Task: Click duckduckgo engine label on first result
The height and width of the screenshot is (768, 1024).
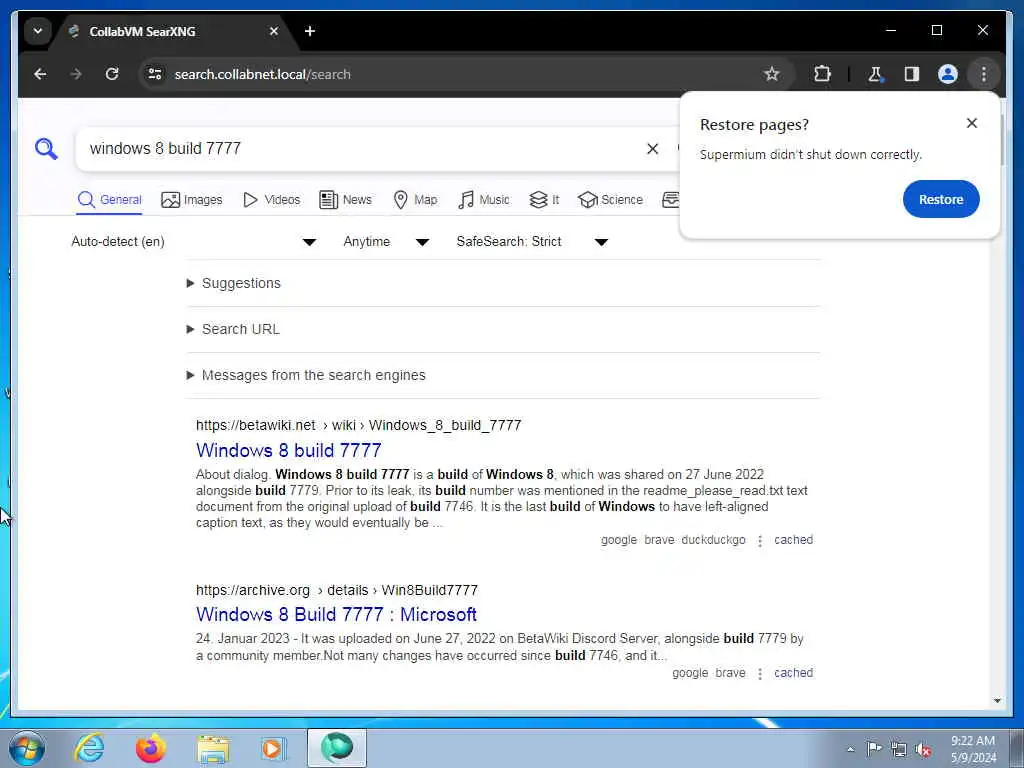Action: (713, 540)
